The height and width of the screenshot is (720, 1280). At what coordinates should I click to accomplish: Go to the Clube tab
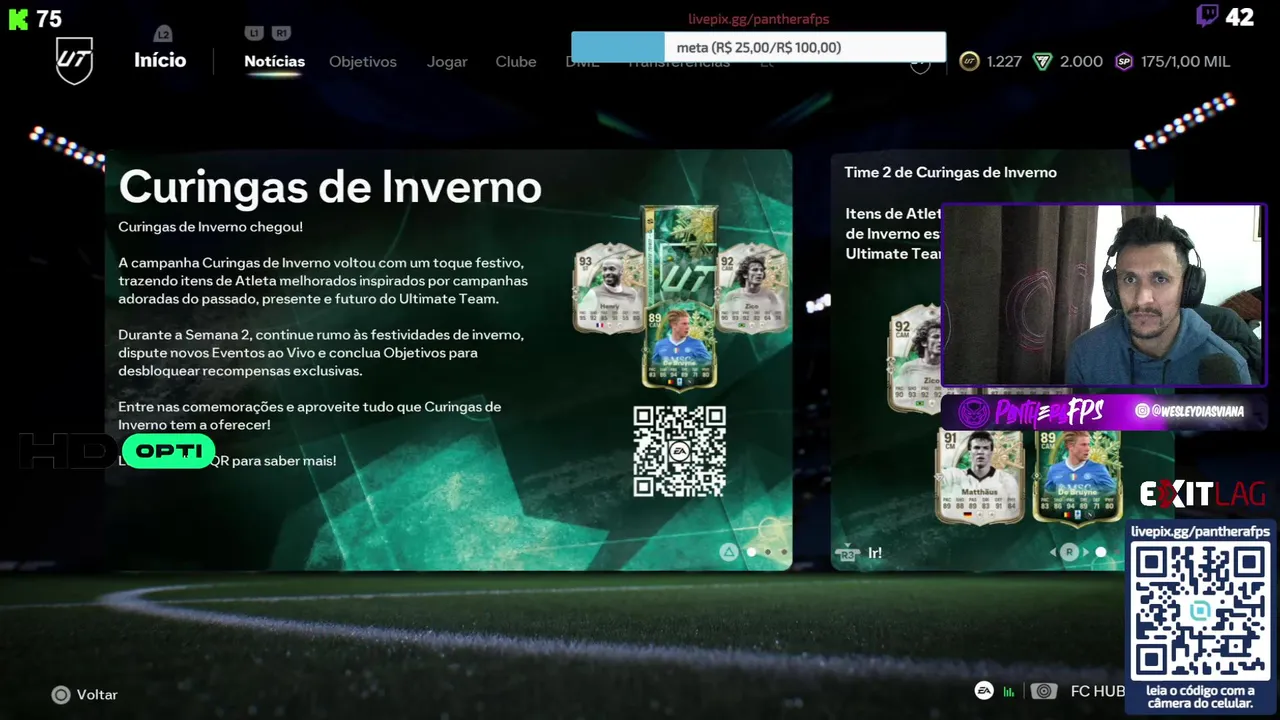pos(516,61)
